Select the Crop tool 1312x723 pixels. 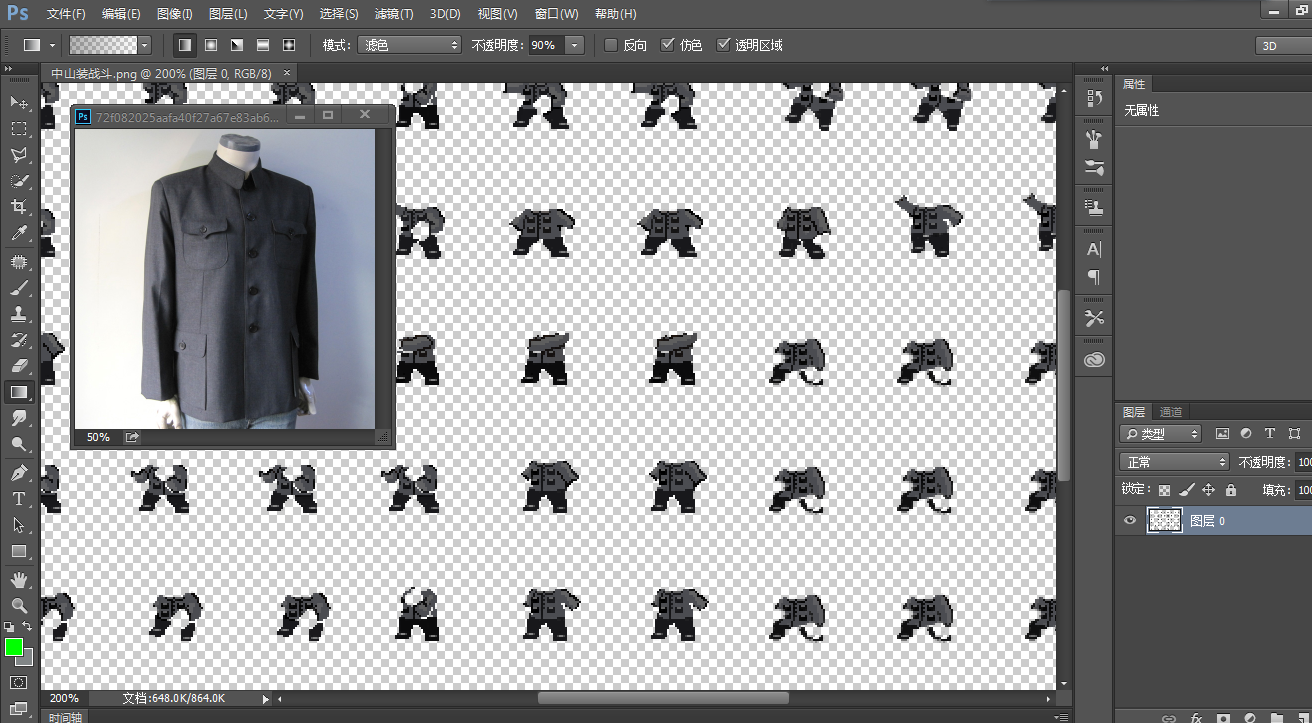tap(19, 207)
